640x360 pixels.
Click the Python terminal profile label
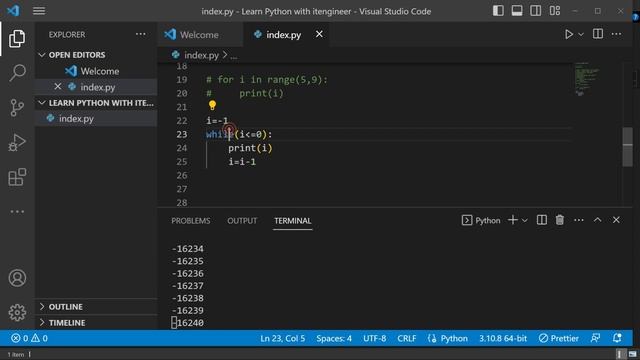click(x=481, y=220)
